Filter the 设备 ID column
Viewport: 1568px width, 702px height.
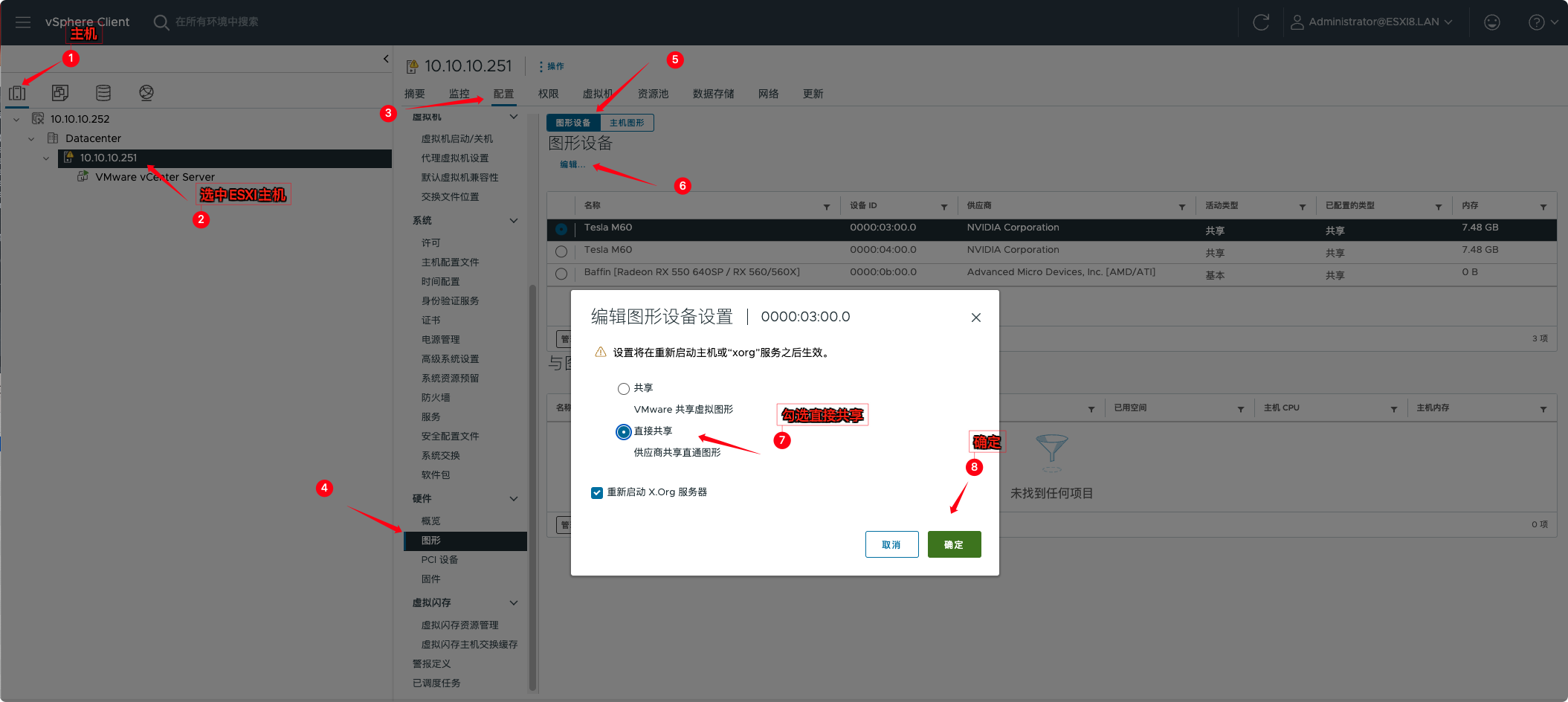point(944,207)
